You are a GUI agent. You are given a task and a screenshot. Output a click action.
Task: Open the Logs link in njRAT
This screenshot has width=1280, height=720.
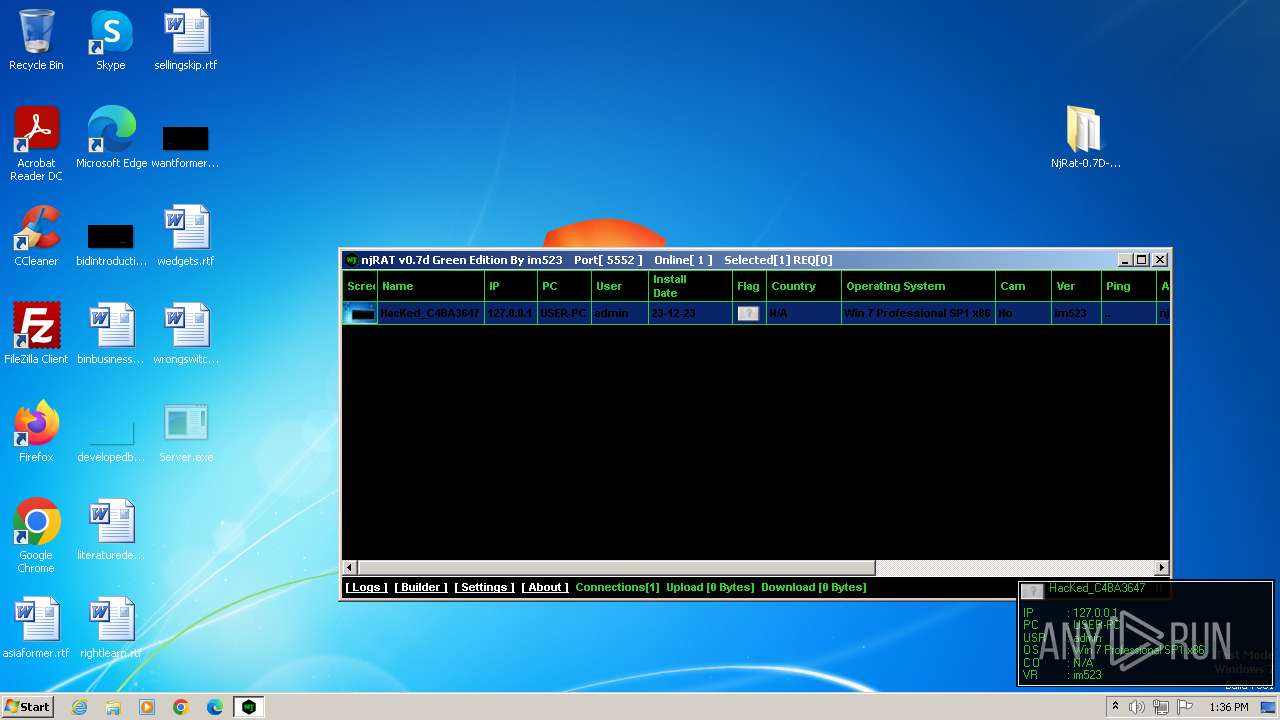(366, 588)
